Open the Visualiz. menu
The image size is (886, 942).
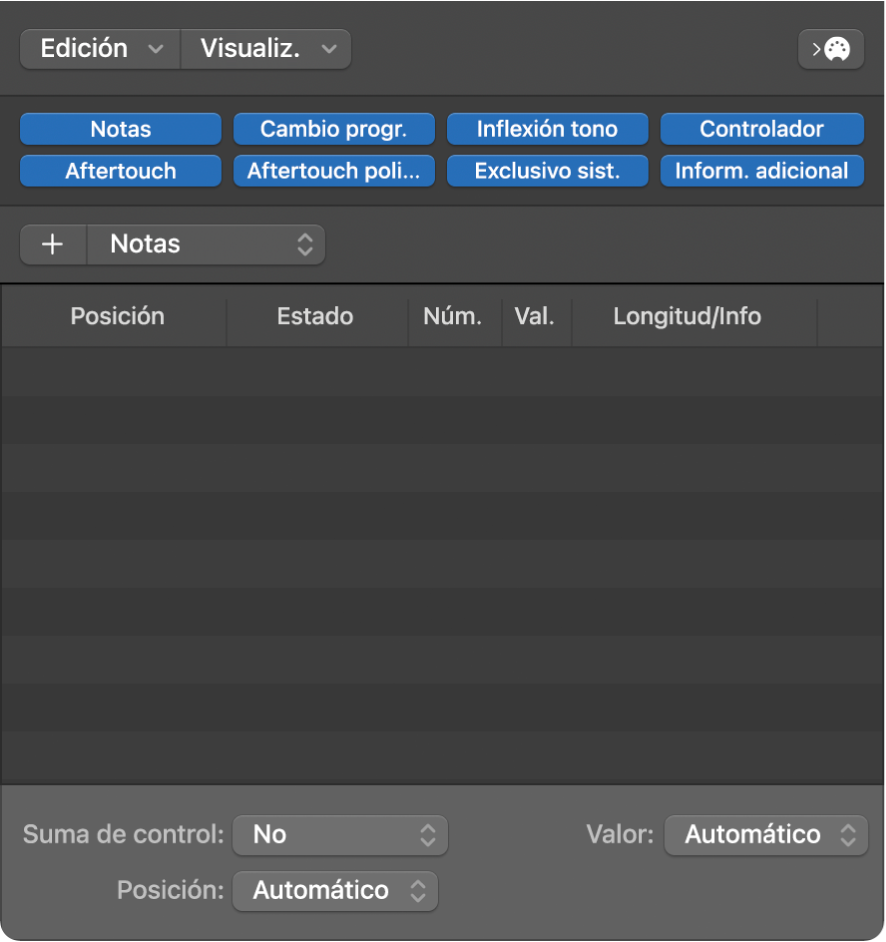point(266,49)
